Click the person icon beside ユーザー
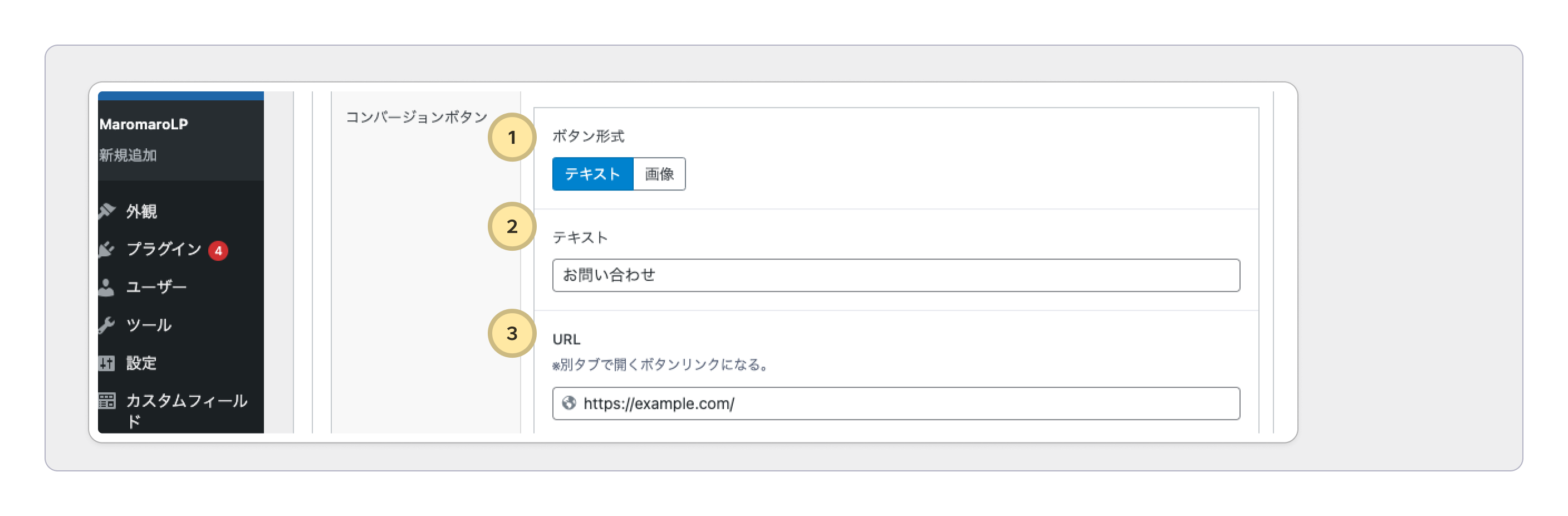1568x516 pixels. (107, 287)
